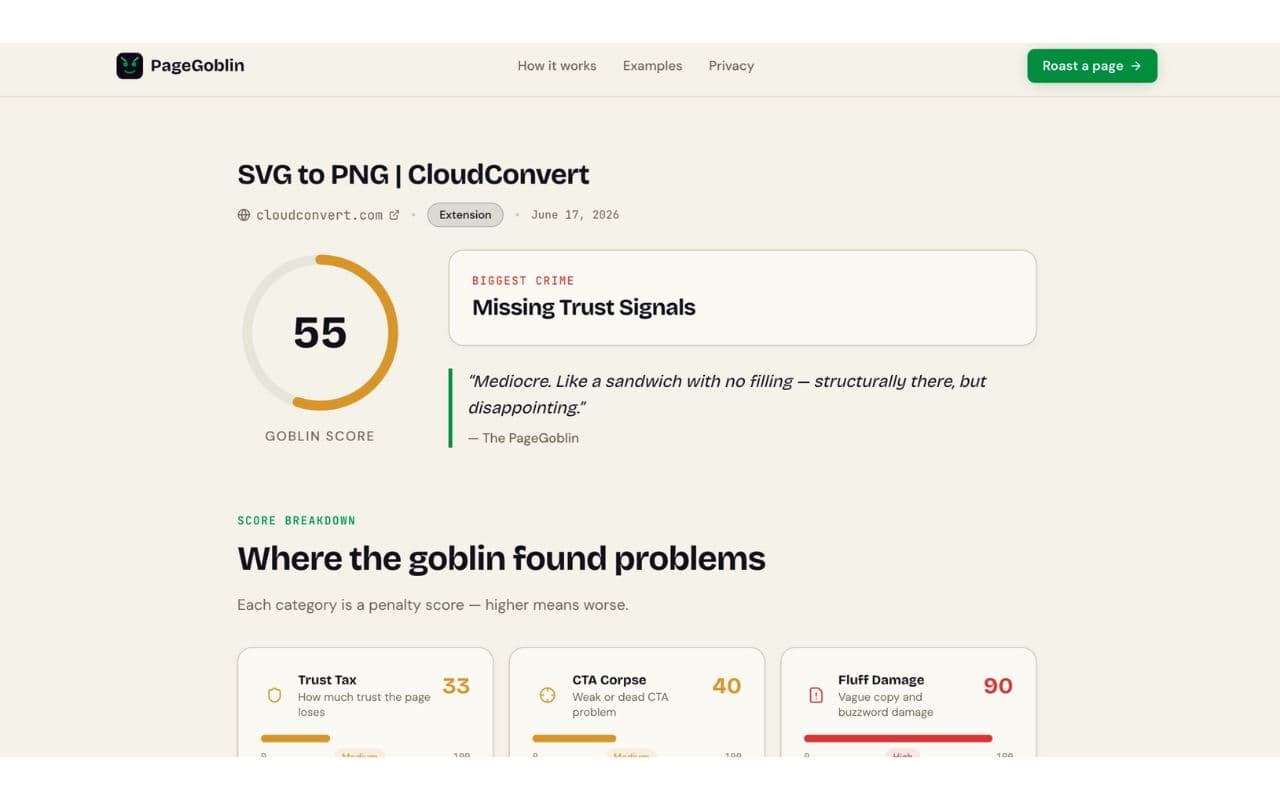Click the Goblin Score circular gauge
This screenshot has height=800, width=1280.
click(320, 332)
